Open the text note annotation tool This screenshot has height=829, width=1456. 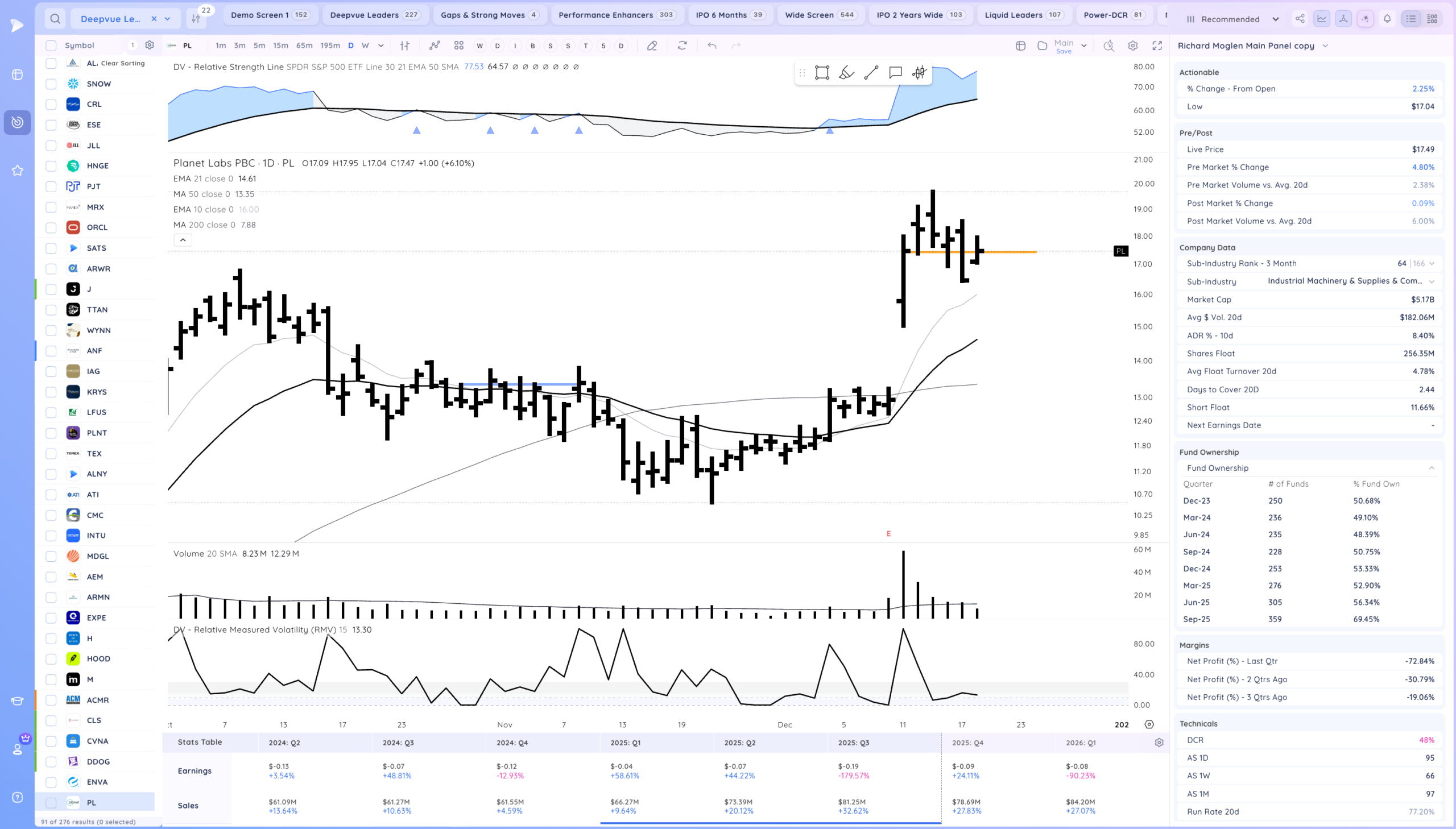click(x=895, y=73)
